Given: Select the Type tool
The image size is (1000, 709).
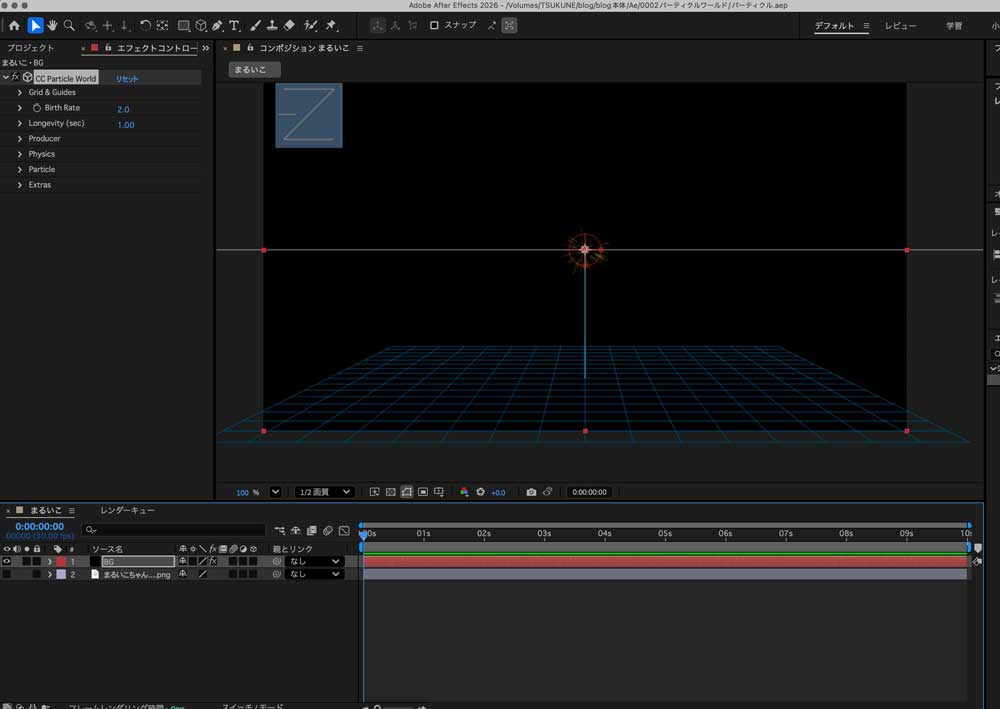Looking at the screenshot, I should click(232, 25).
